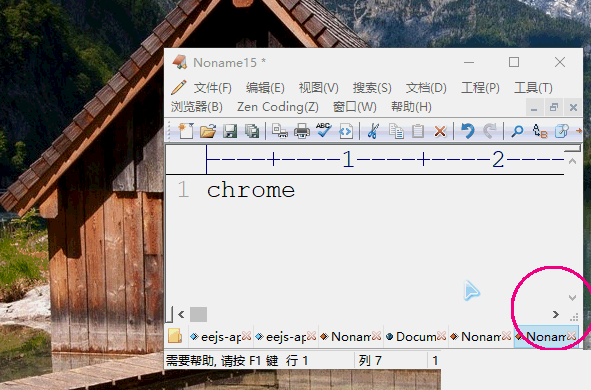The image size is (591, 390).
Task: Click the Copy toolbar icon
Action: click(x=396, y=131)
